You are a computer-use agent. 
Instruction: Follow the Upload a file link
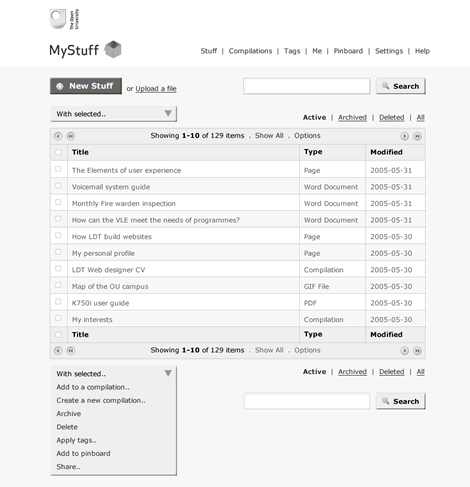pyautogui.click(x=156, y=89)
